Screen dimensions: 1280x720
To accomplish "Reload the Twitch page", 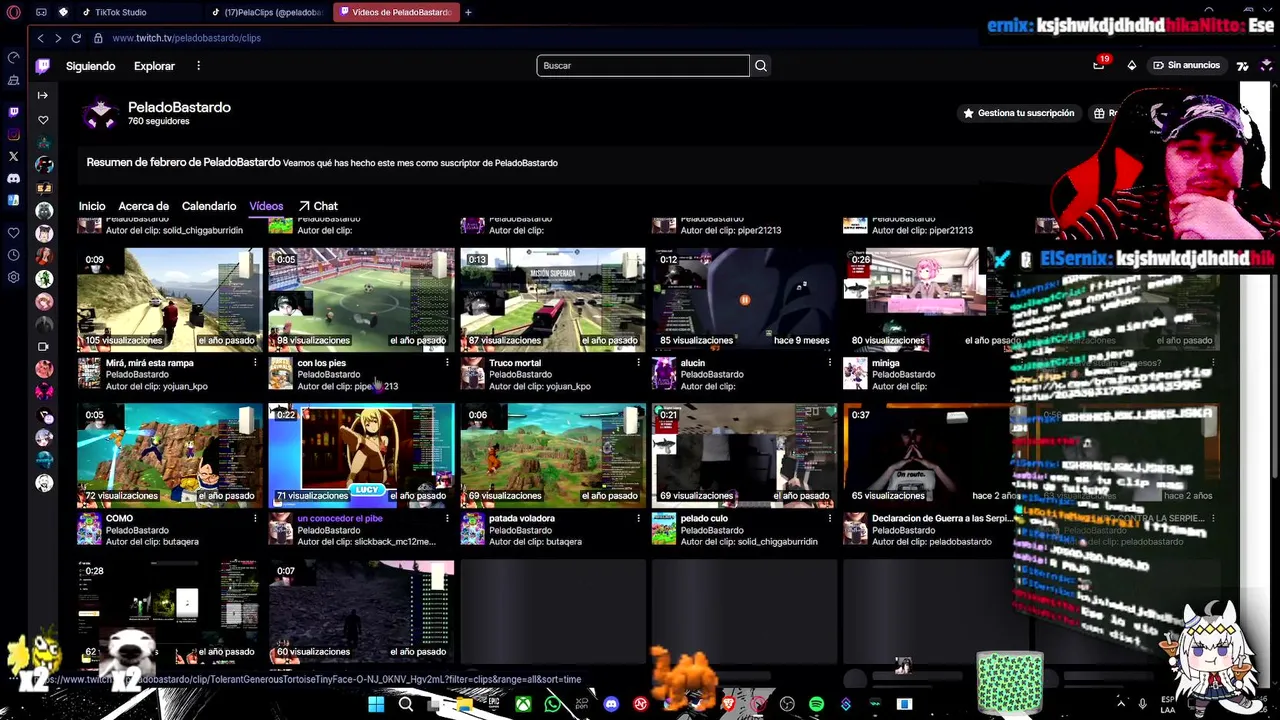I will (76, 38).
